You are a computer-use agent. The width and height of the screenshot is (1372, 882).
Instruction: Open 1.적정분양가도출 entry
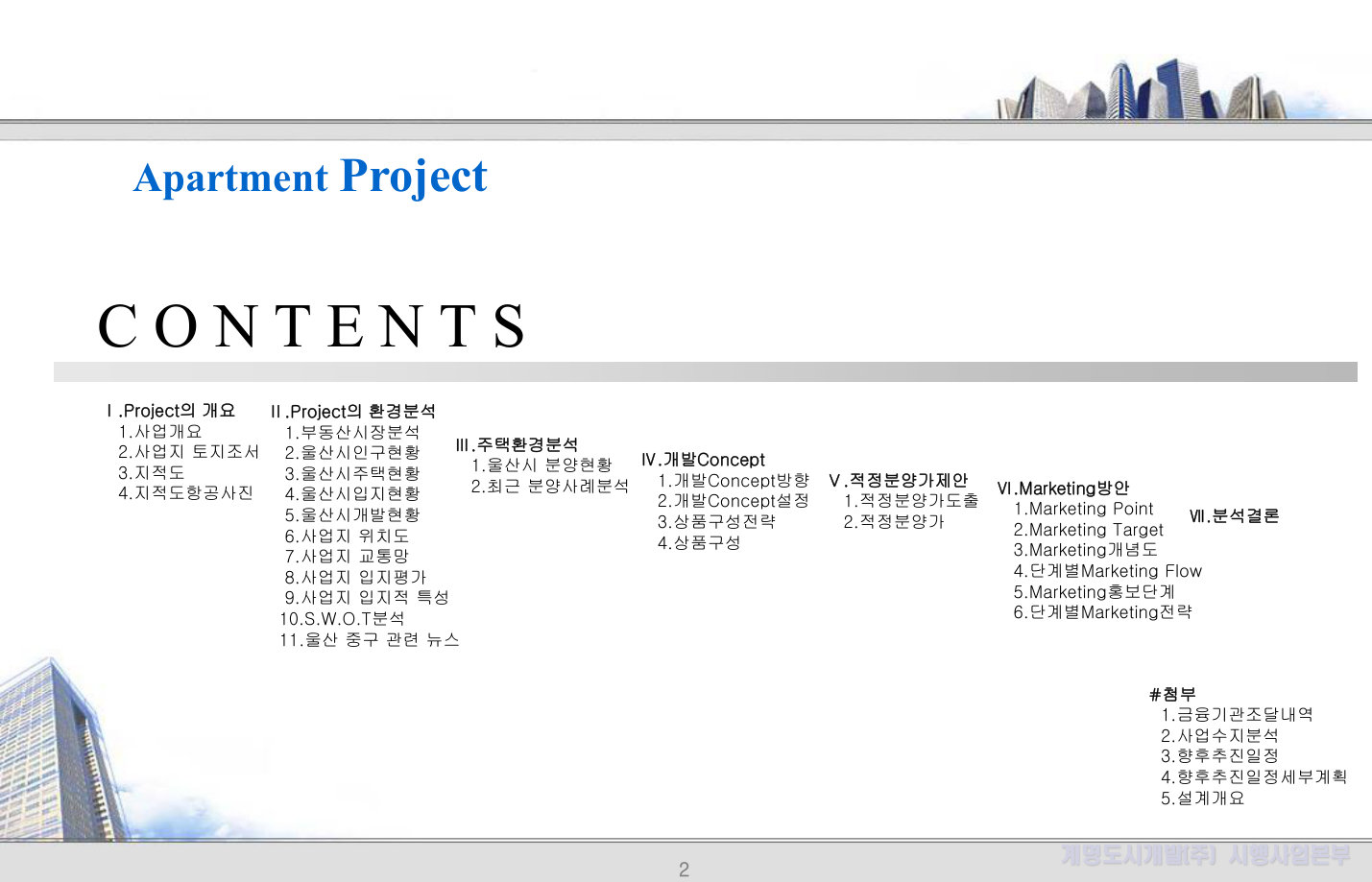[x=911, y=501]
